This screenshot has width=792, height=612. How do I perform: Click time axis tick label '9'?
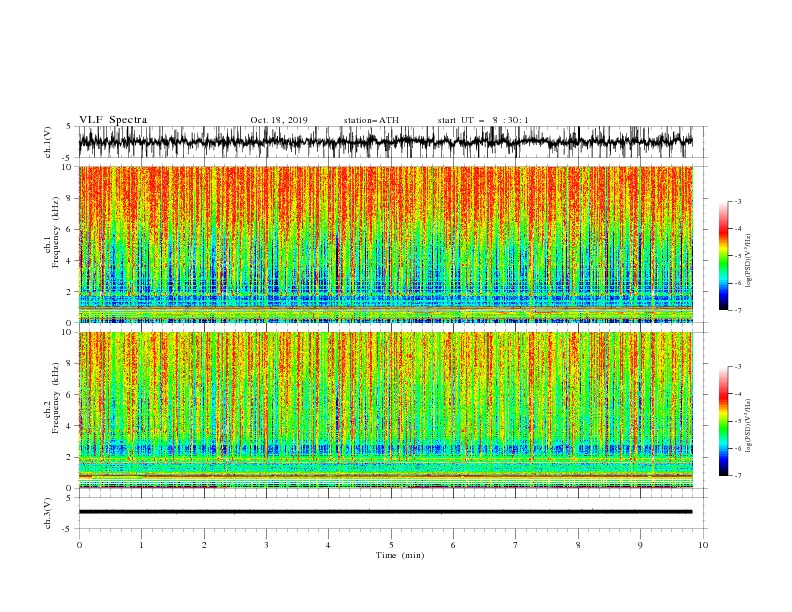coord(640,545)
